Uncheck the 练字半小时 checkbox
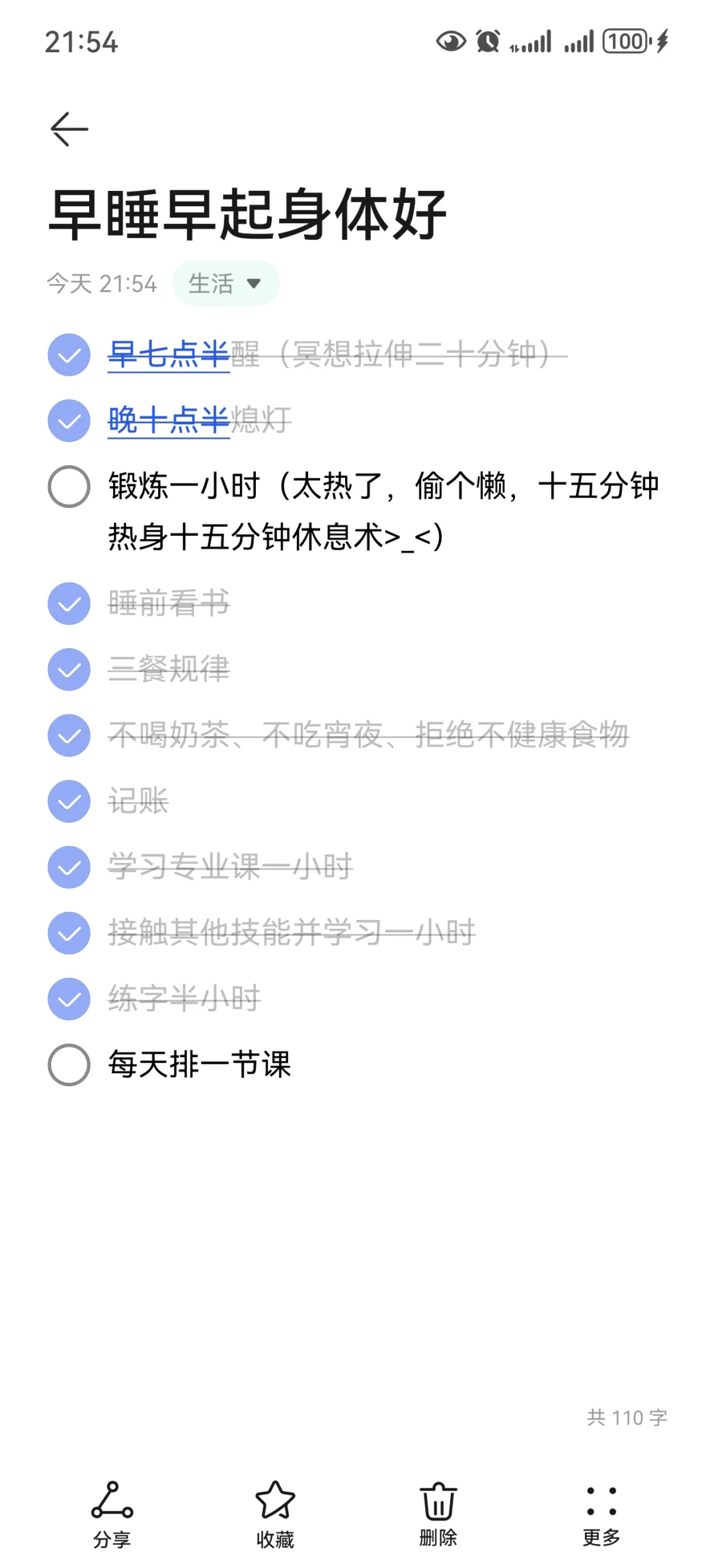Image resolution: width=714 pixels, height=1568 pixels. (x=69, y=998)
